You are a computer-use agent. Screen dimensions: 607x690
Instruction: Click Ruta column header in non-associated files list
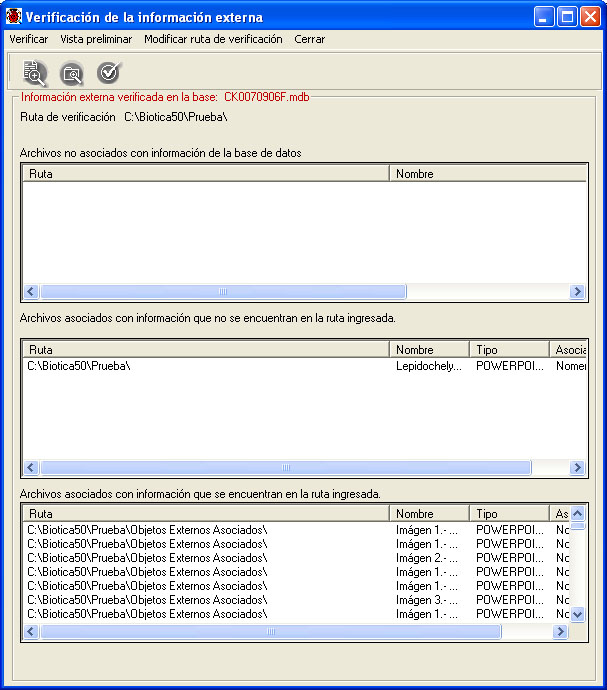pos(206,174)
